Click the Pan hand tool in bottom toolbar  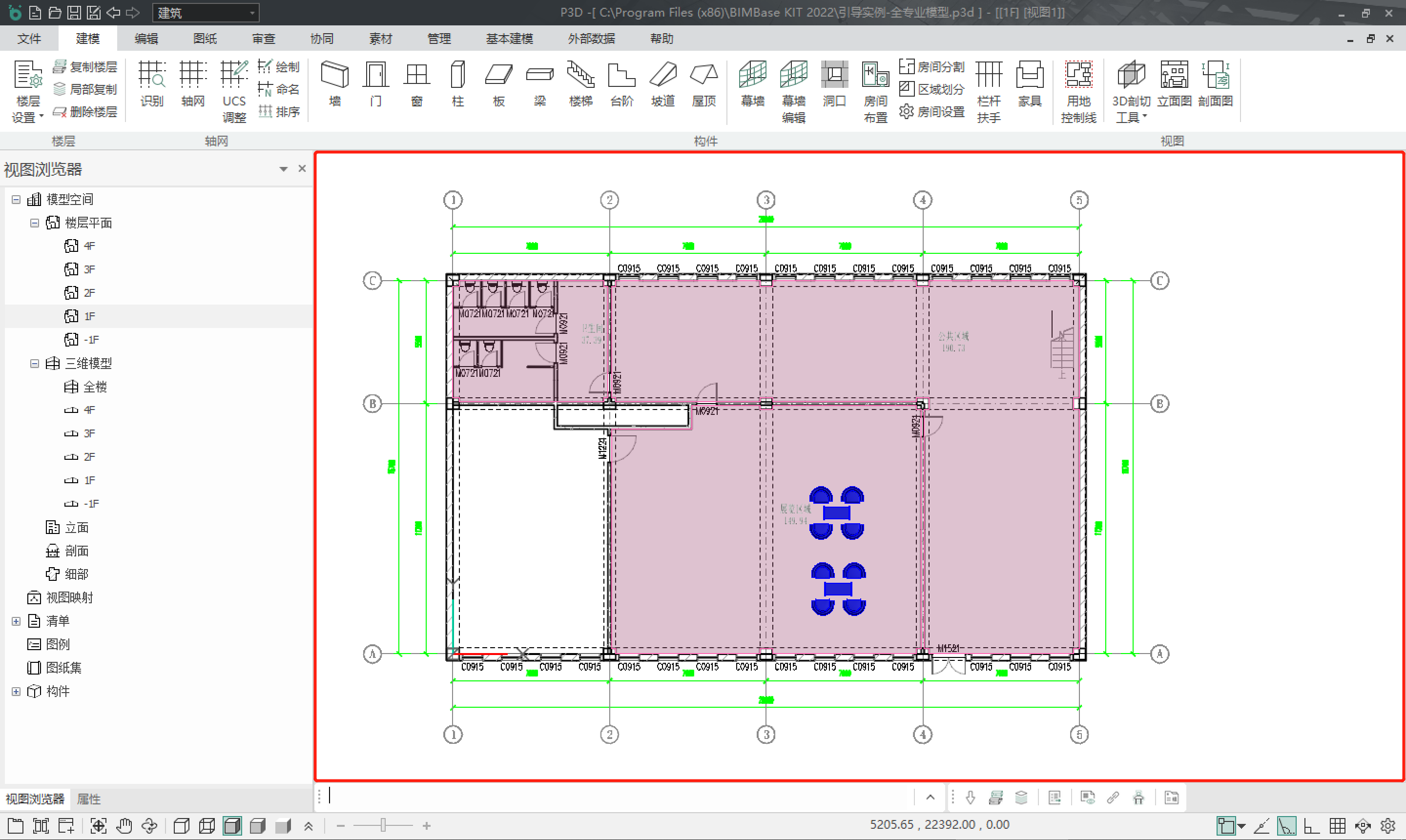tap(124, 826)
